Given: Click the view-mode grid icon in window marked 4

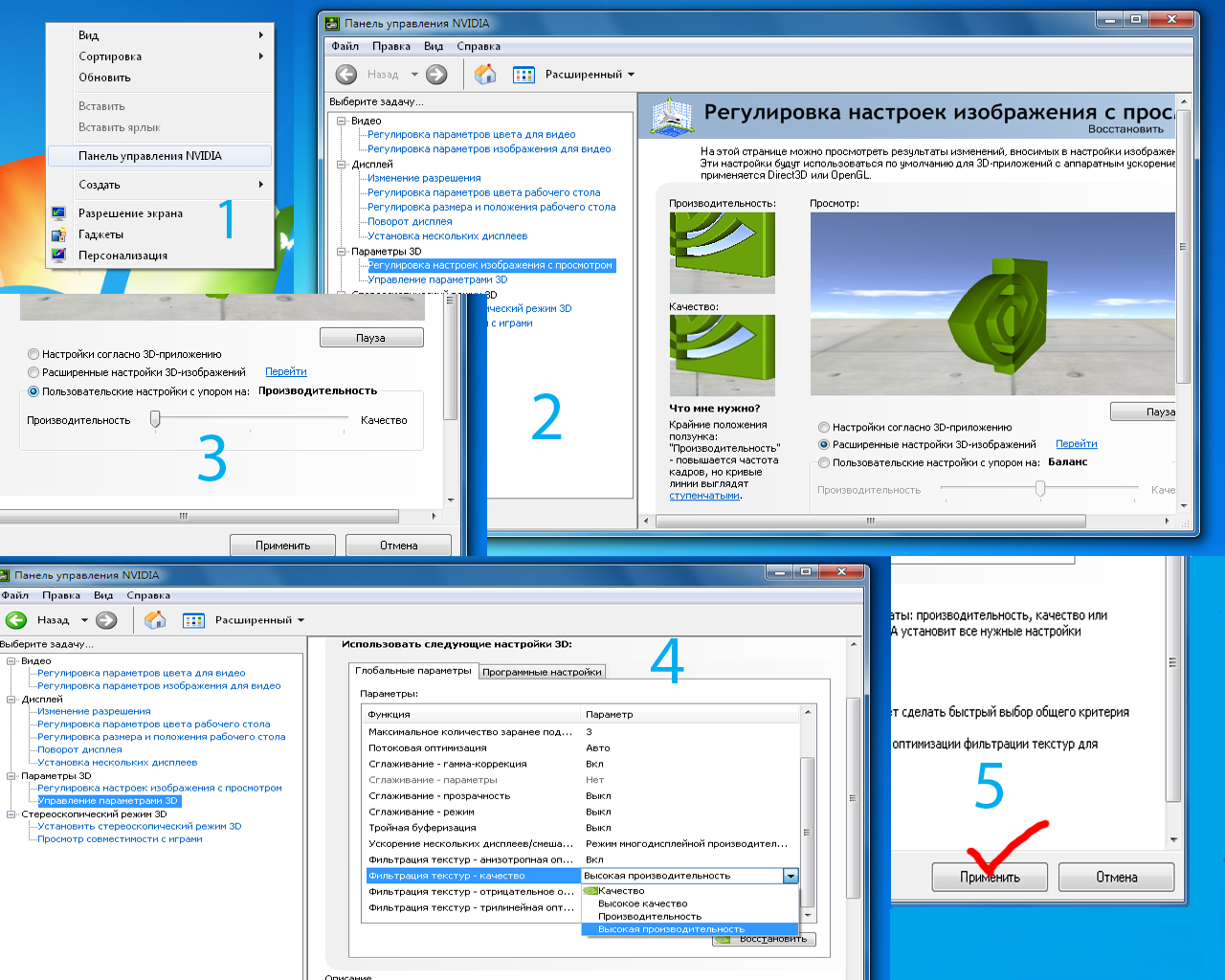Looking at the screenshot, I should click(193, 620).
